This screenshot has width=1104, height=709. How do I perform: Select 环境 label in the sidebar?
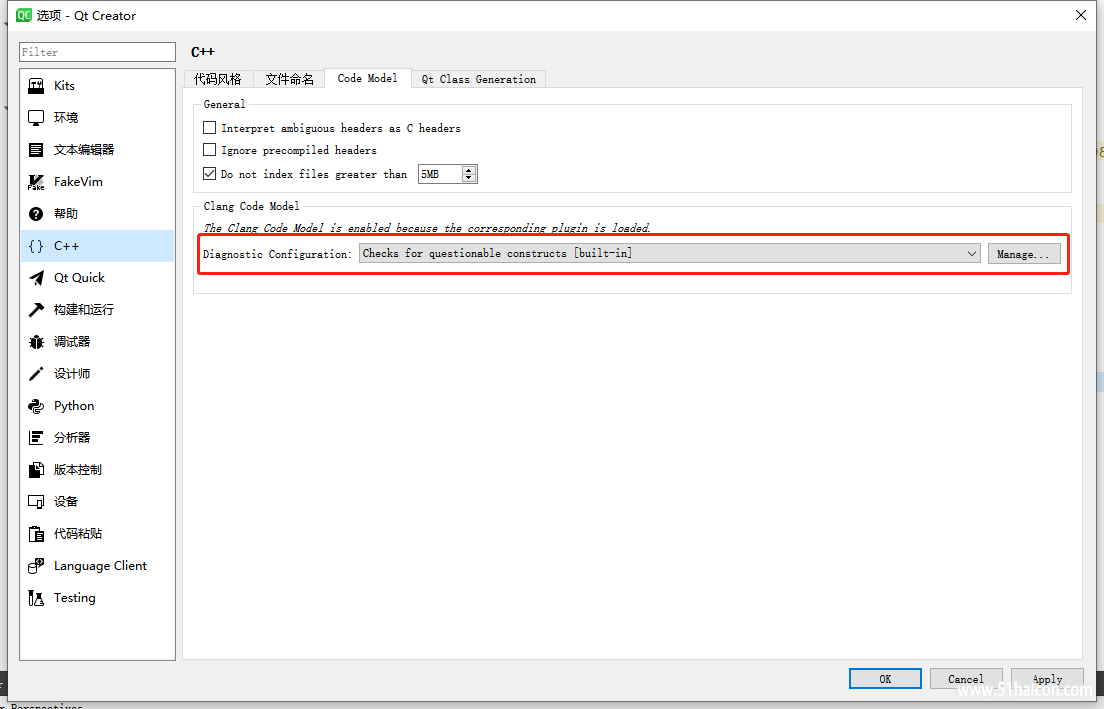coord(66,118)
